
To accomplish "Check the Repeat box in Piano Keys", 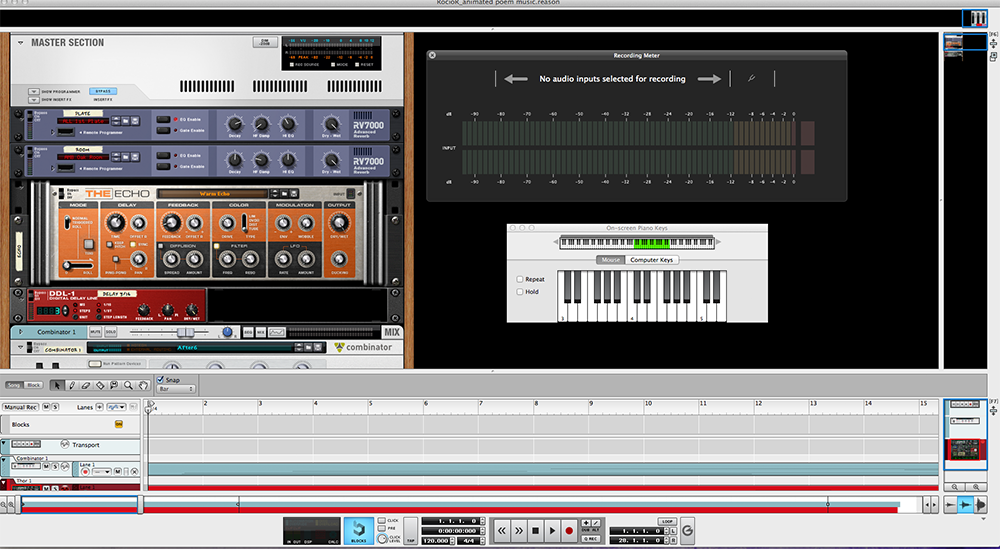I will coord(520,279).
